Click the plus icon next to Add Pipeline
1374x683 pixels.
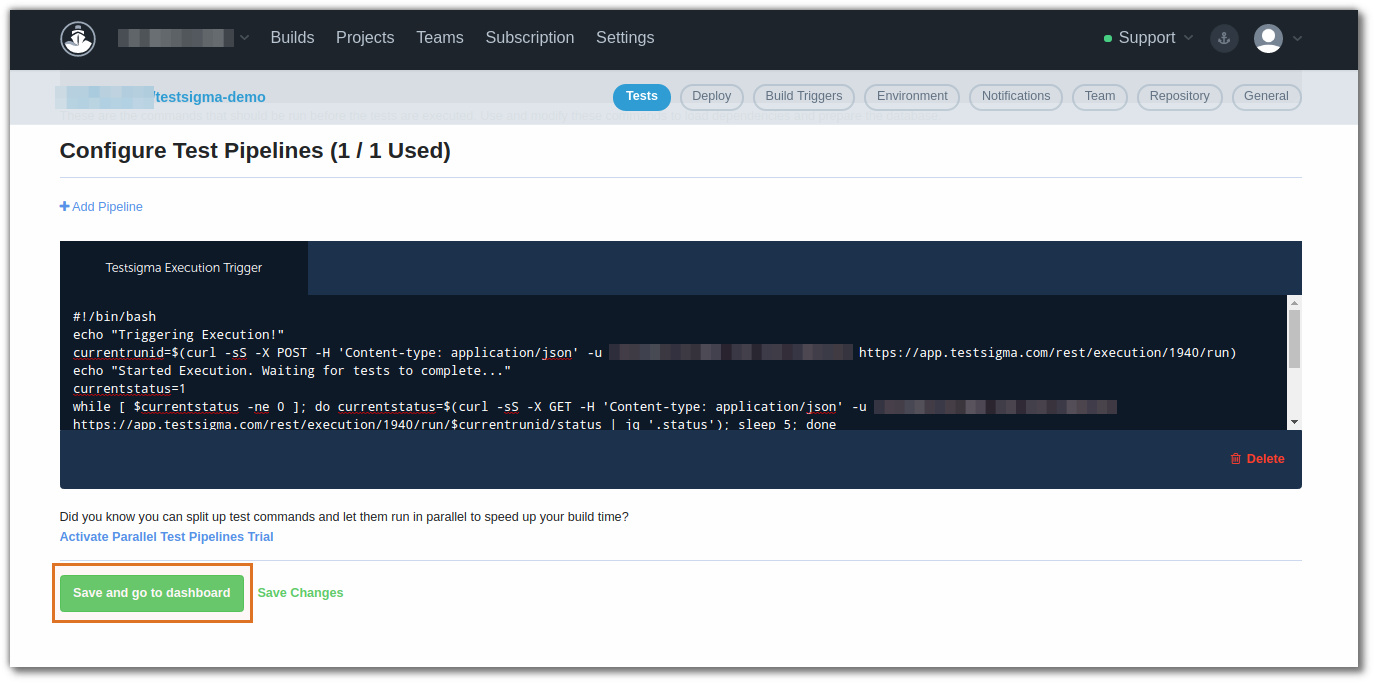[x=64, y=206]
